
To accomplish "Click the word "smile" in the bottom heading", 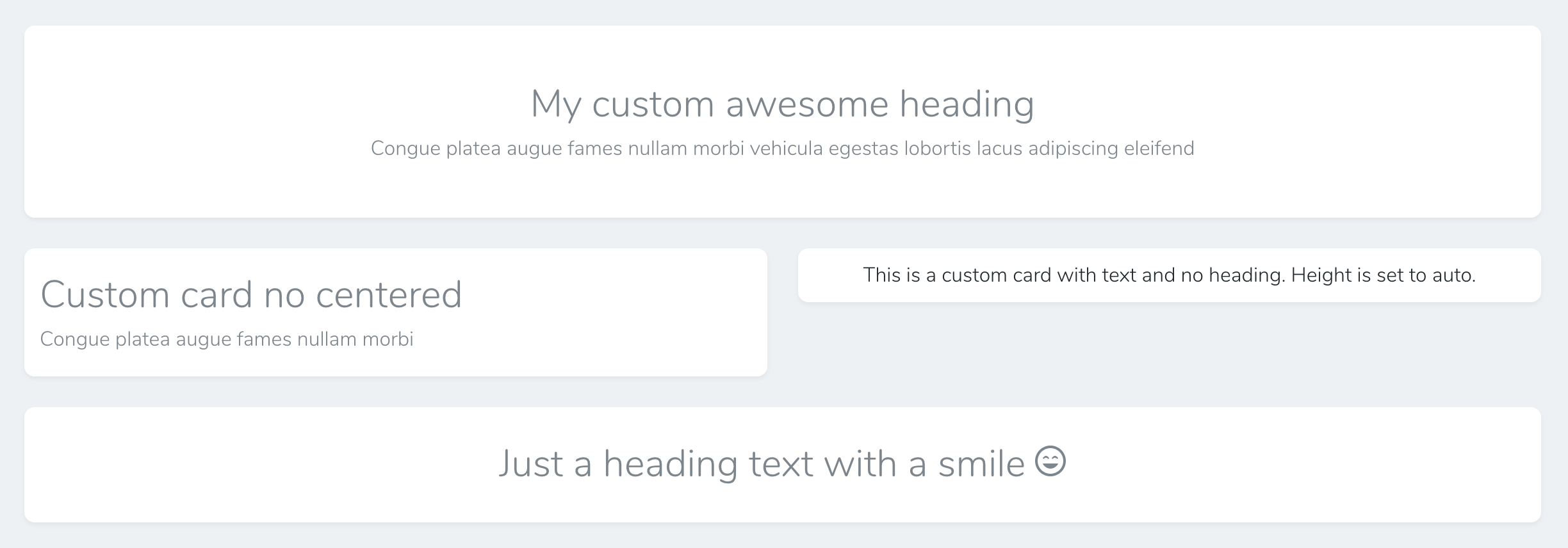I will [x=981, y=464].
